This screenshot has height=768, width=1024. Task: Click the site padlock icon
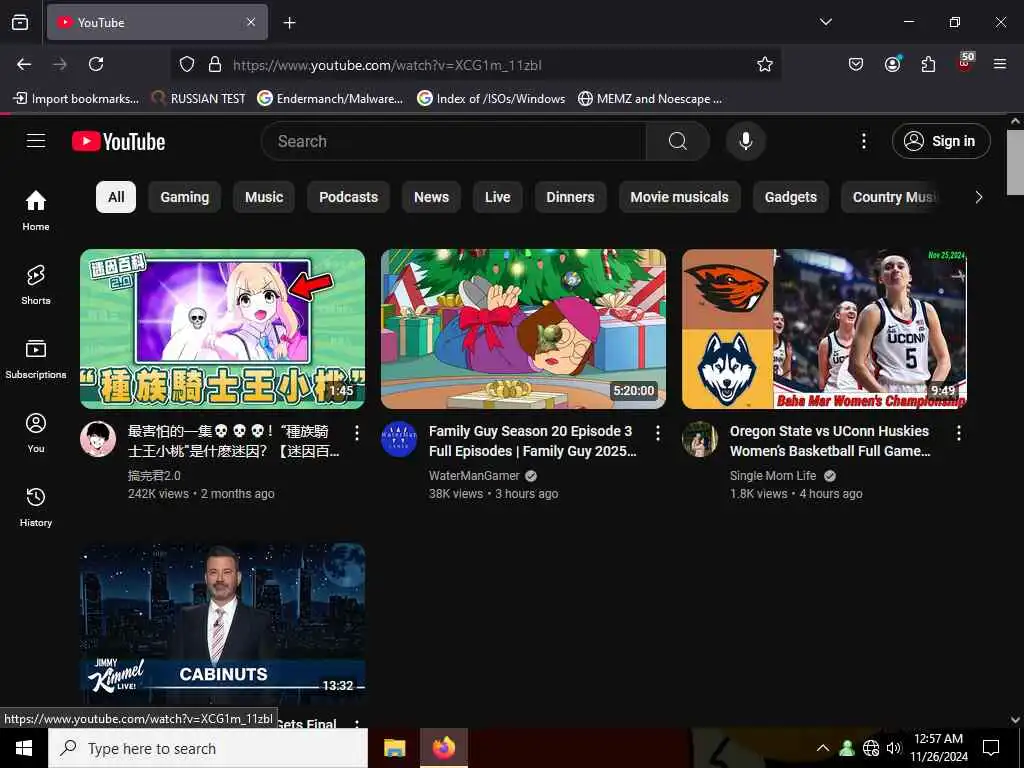(x=215, y=64)
